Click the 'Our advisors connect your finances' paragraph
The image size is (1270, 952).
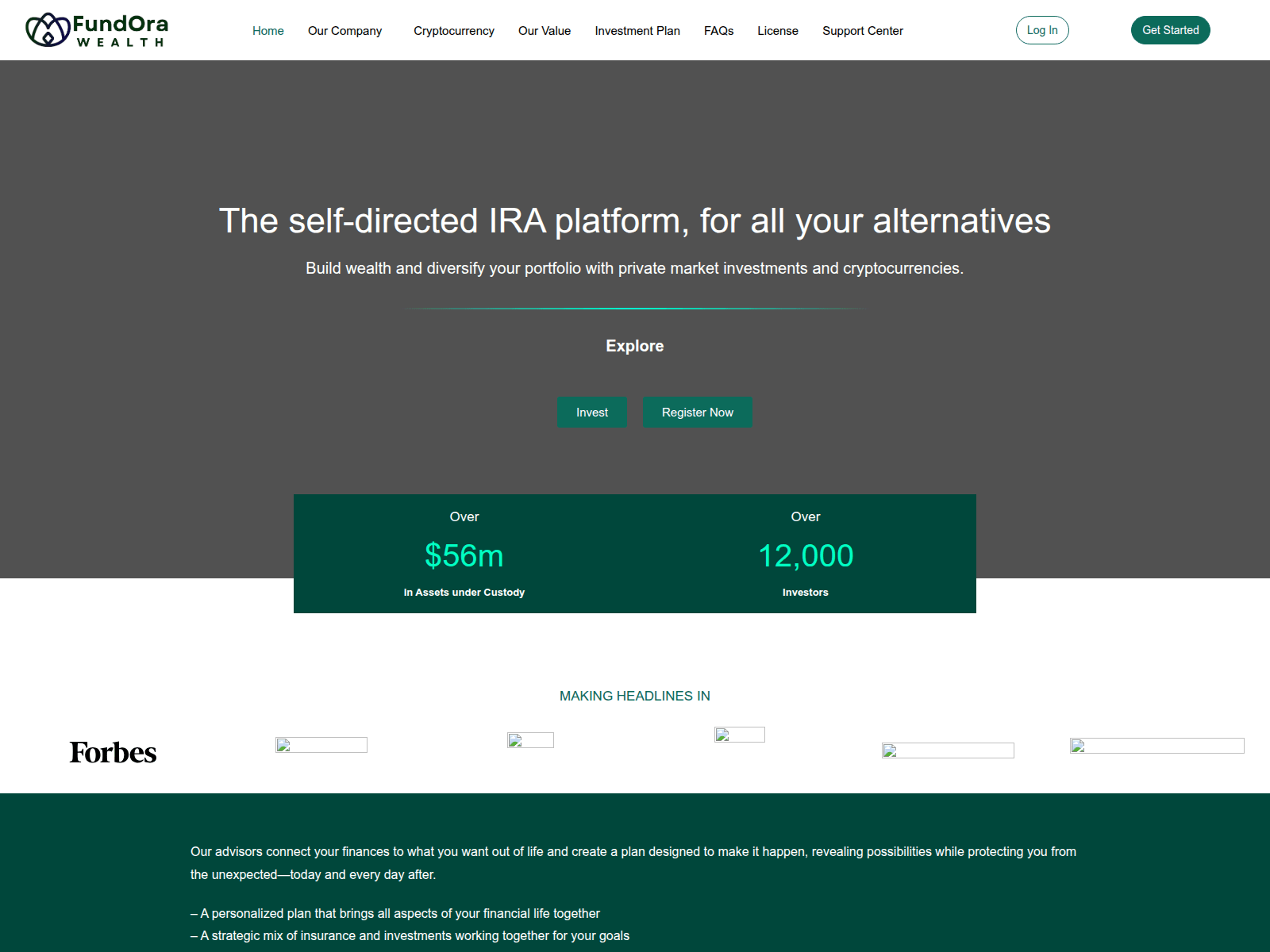tap(633, 863)
